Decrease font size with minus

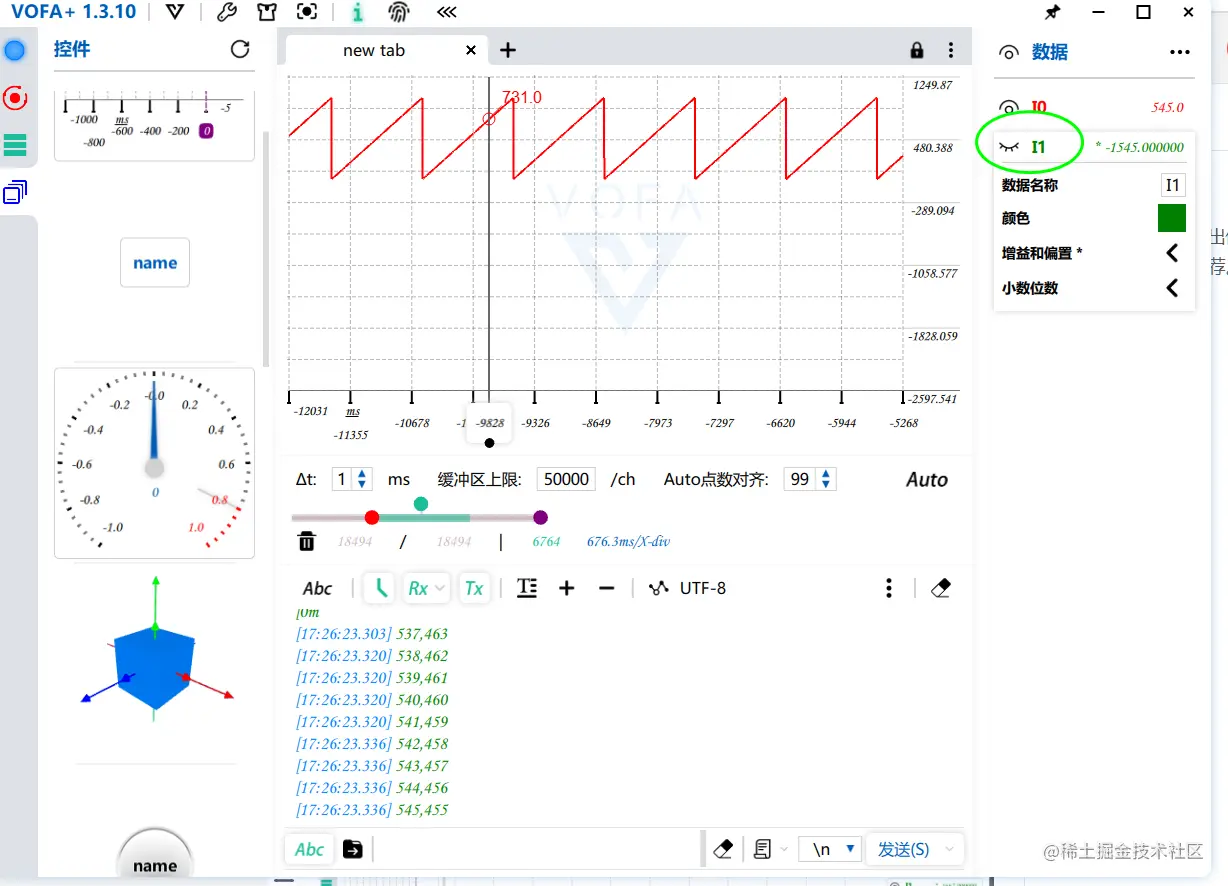tap(606, 588)
